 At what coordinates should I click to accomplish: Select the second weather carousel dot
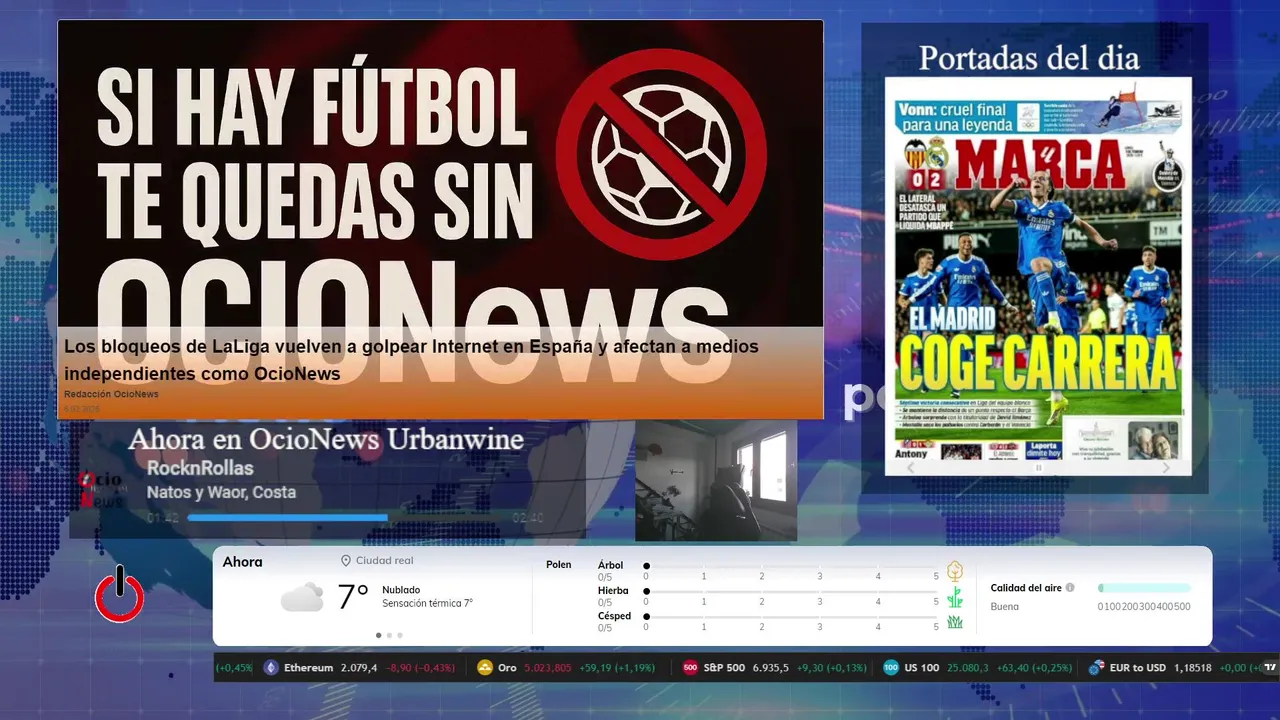click(x=389, y=635)
